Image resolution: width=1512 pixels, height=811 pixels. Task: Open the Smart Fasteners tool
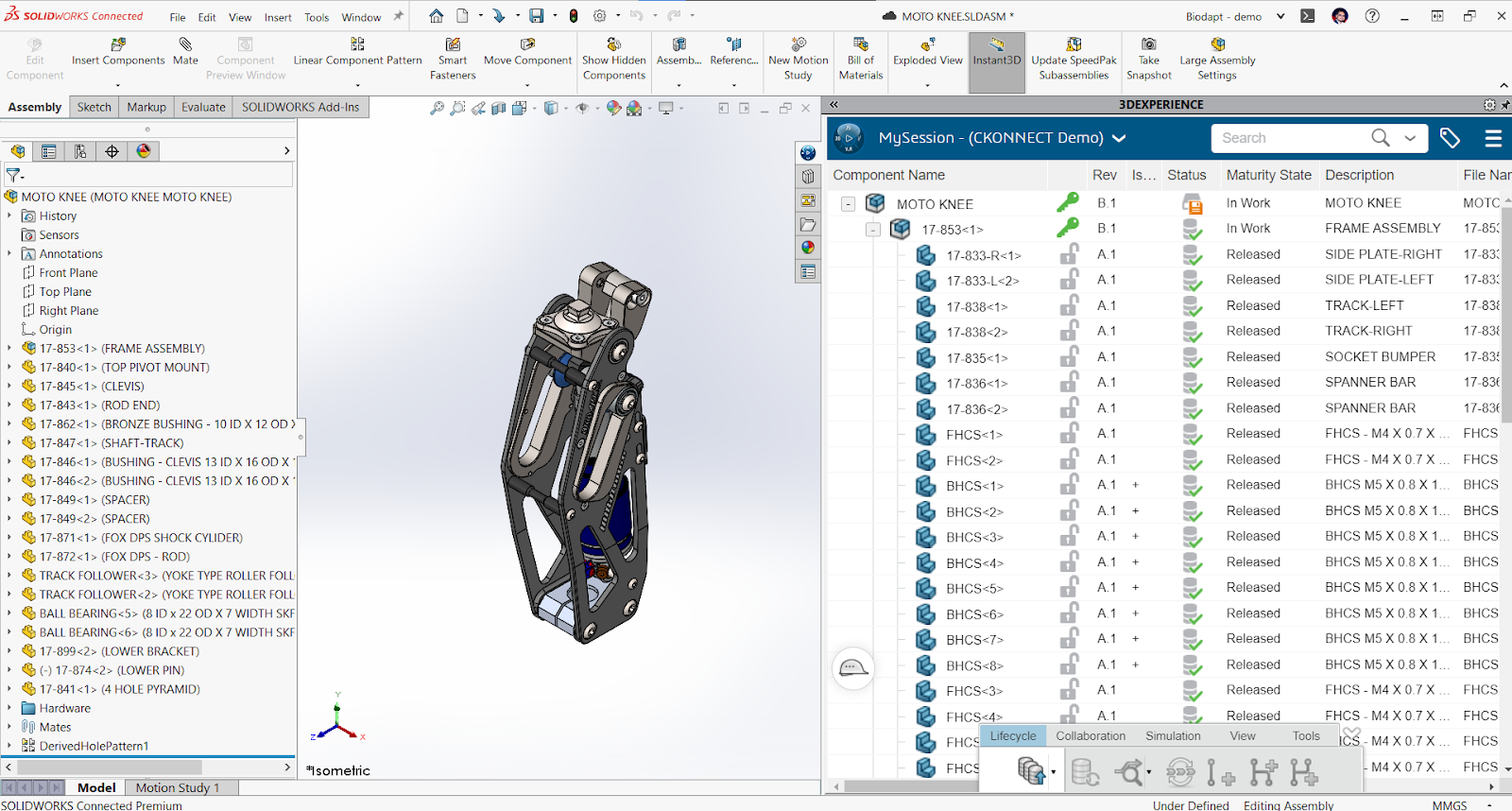pyautogui.click(x=453, y=59)
